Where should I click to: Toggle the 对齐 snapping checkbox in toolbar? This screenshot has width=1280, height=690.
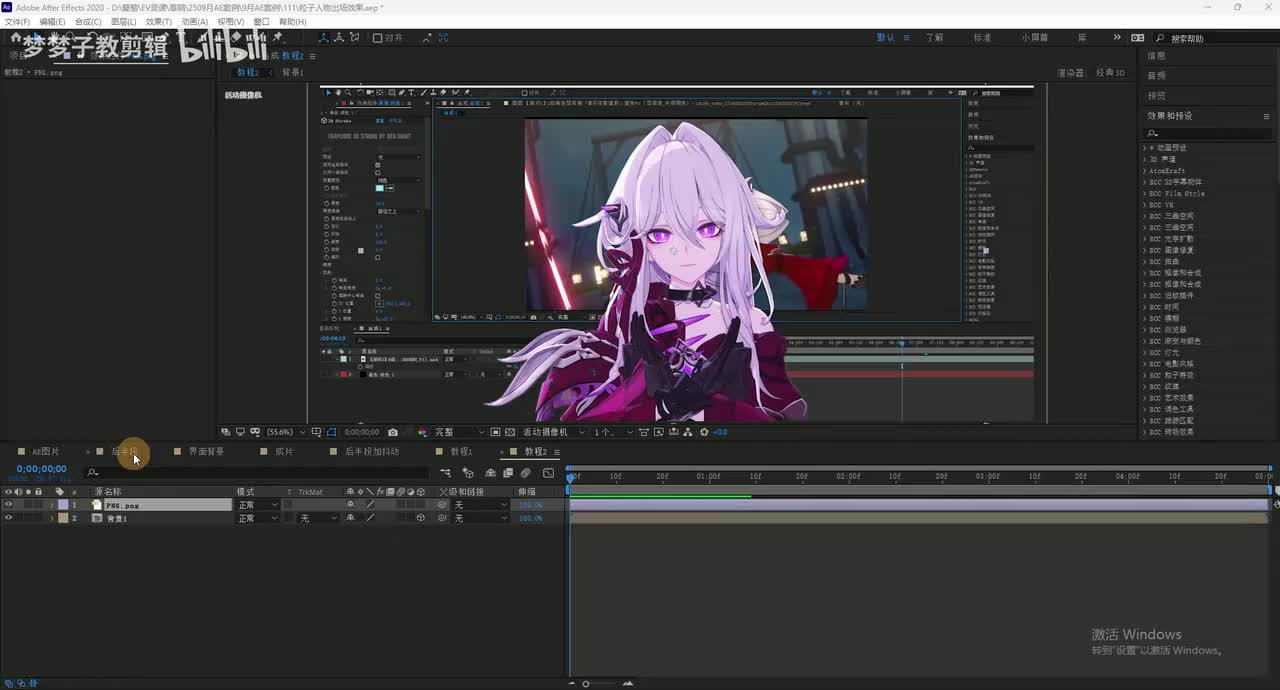(x=377, y=38)
